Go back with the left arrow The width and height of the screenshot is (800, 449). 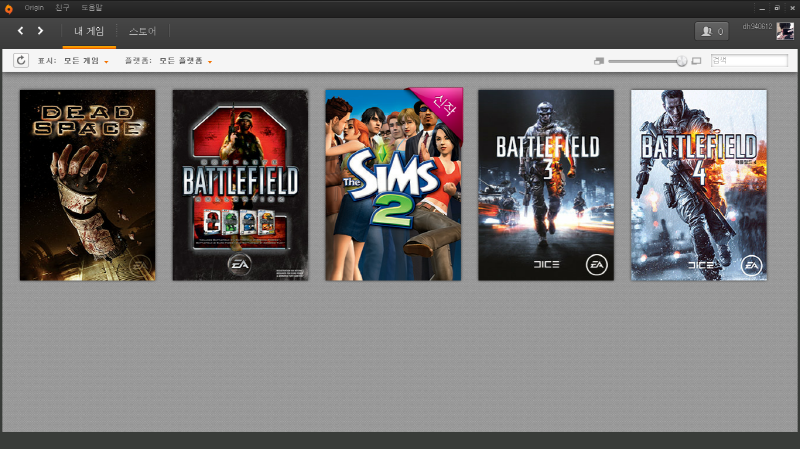(21, 31)
